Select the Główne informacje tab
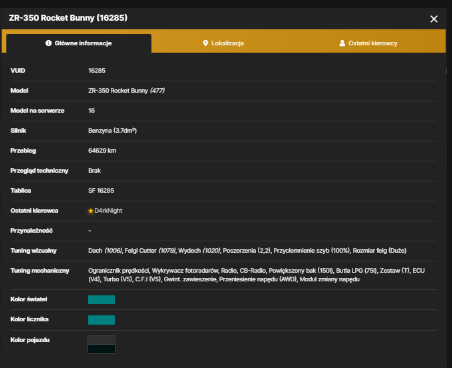 (79, 43)
